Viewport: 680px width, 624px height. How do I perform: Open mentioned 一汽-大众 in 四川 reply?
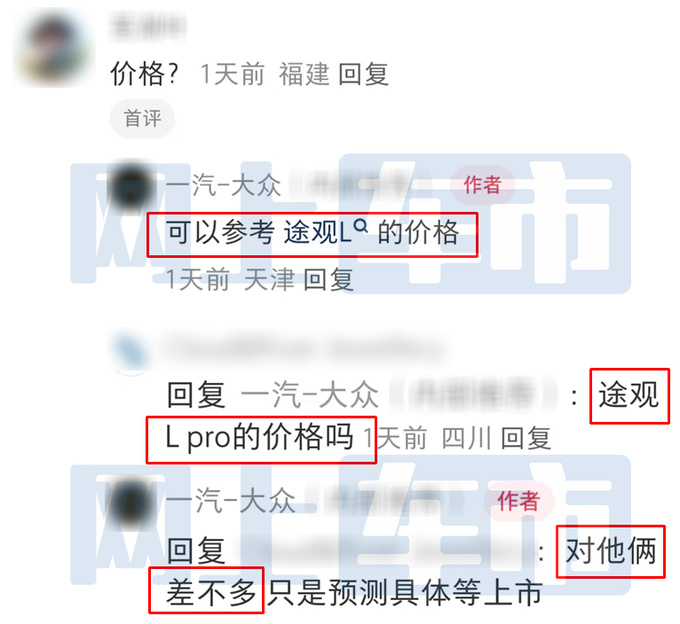[310, 395]
